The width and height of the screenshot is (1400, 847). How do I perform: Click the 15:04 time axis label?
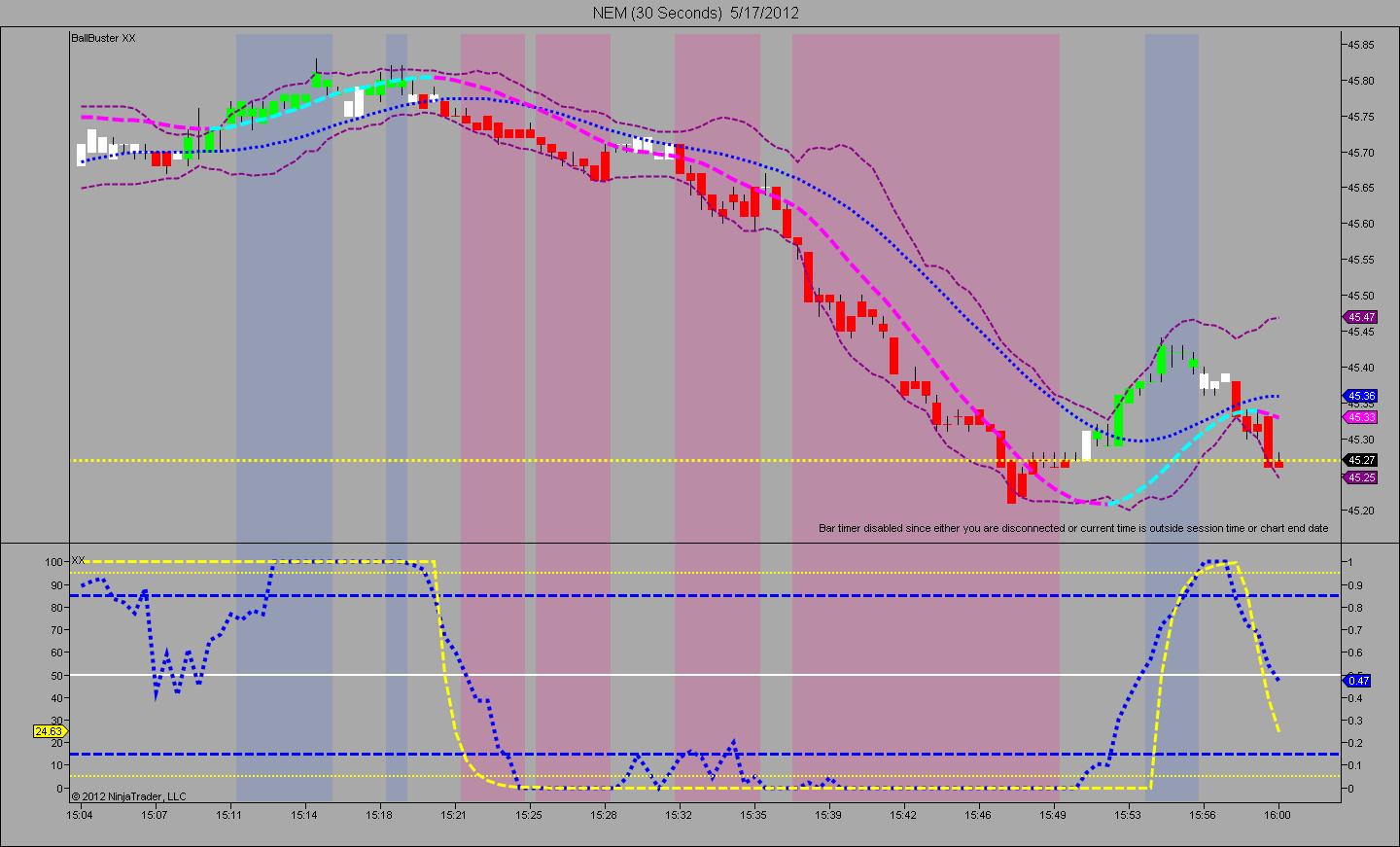click(81, 815)
